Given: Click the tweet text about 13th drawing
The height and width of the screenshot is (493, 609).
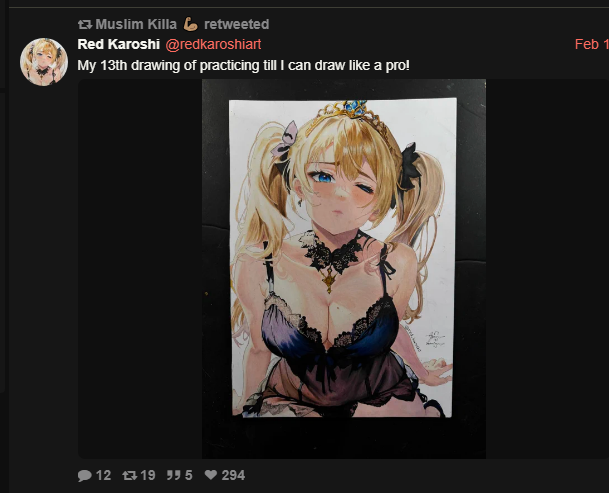Looking at the screenshot, I should (x=244, y=65).
